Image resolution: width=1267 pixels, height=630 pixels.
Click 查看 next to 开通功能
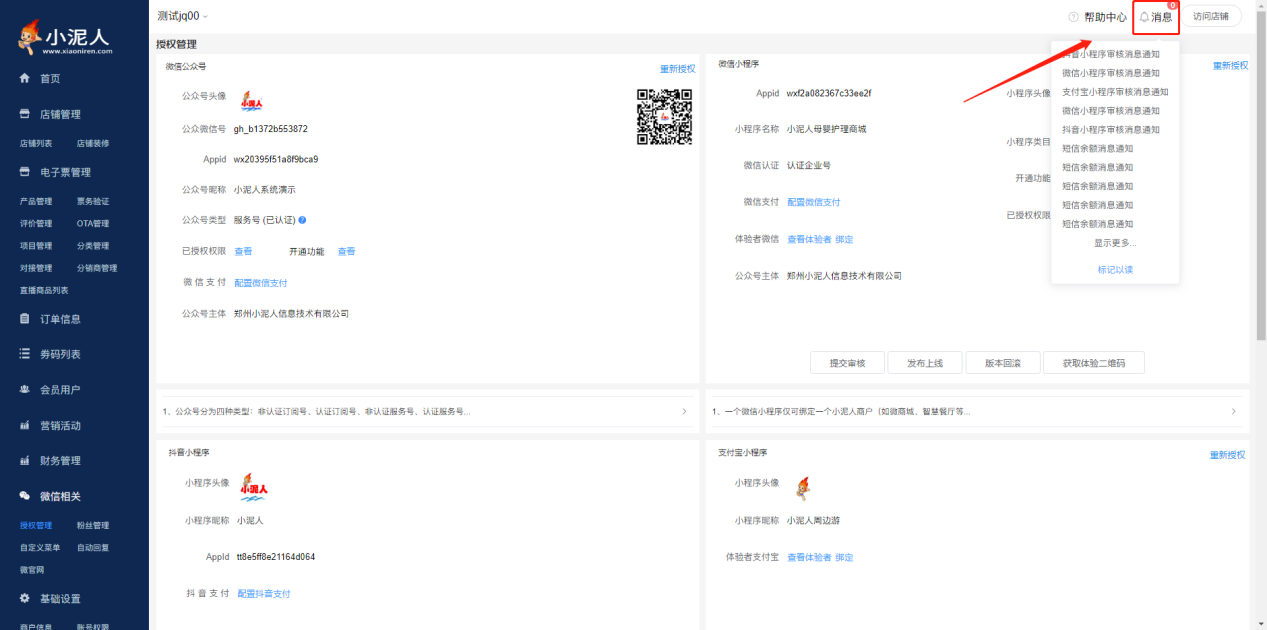pyautogui.click(x=346, y=251)
